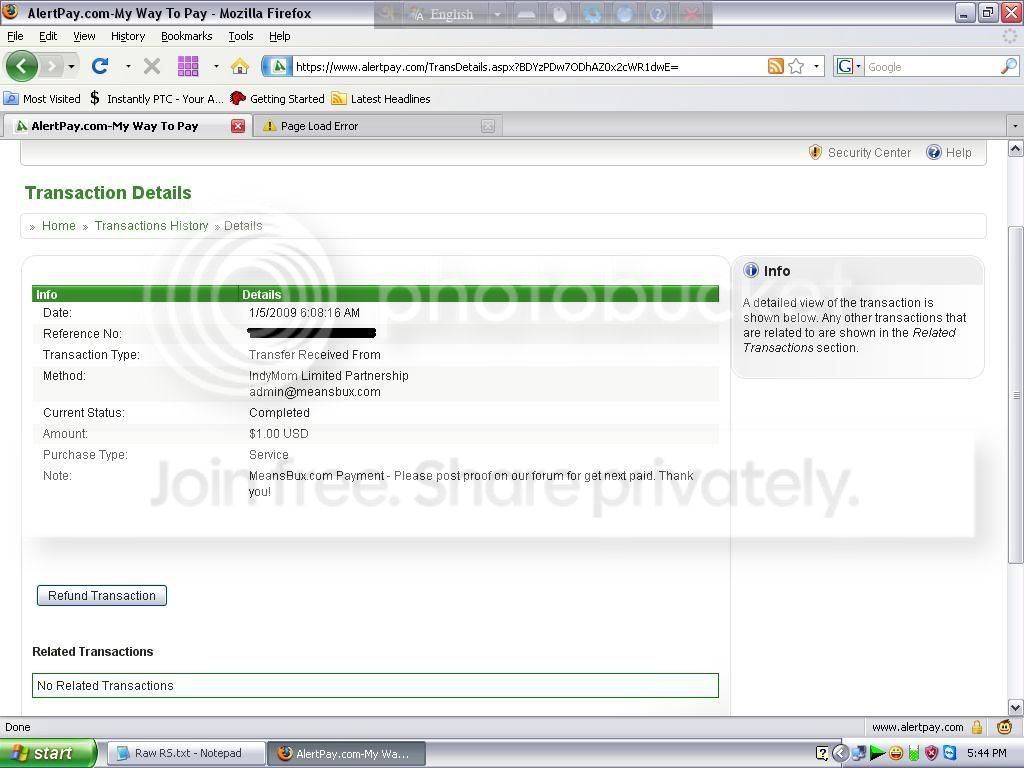The image size is (1024, 768).
Task: Click the green arrow tray icon
Action: coord(877,754)
